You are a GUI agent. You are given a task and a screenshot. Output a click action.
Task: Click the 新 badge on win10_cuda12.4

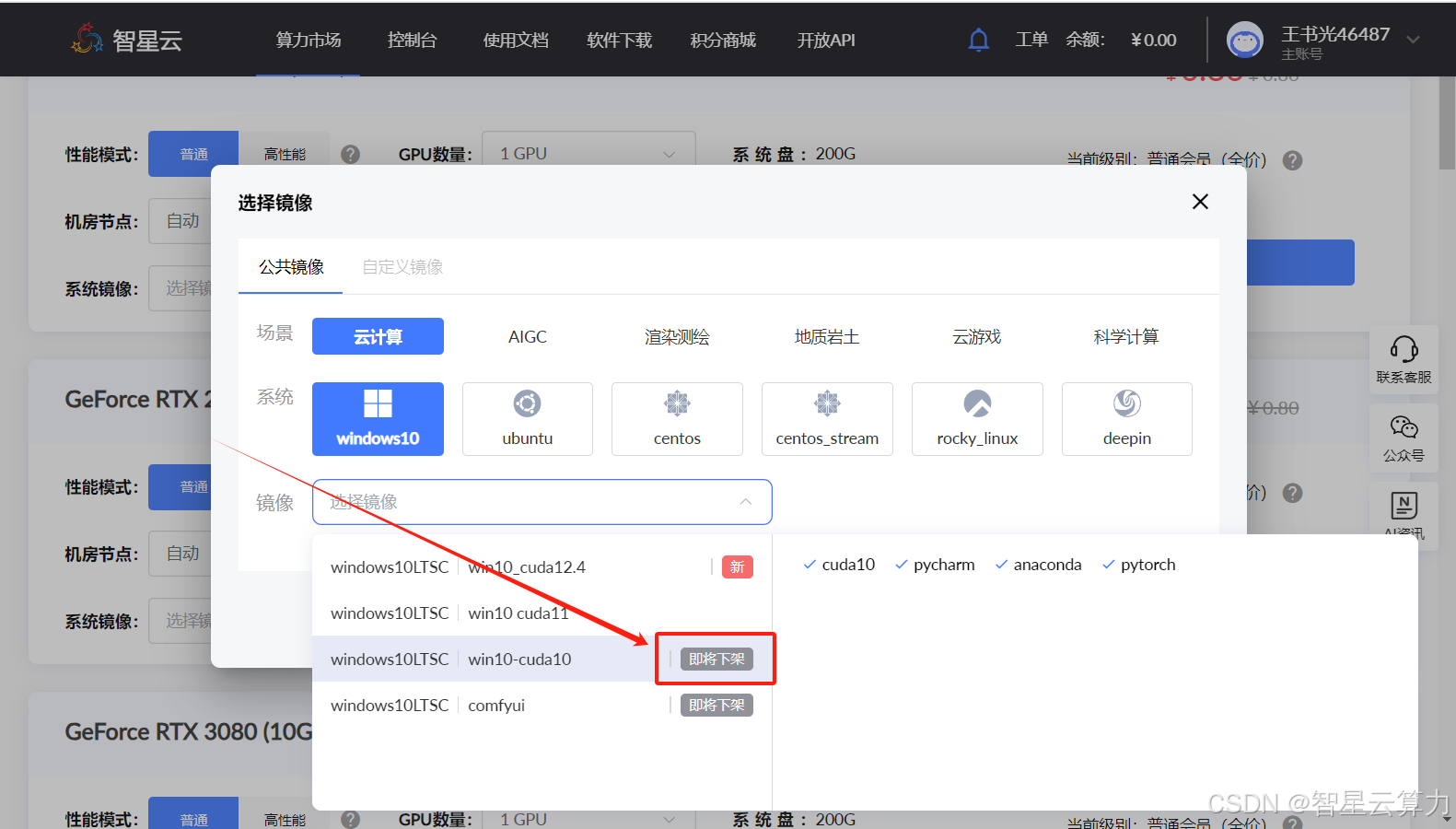[737, 566]
